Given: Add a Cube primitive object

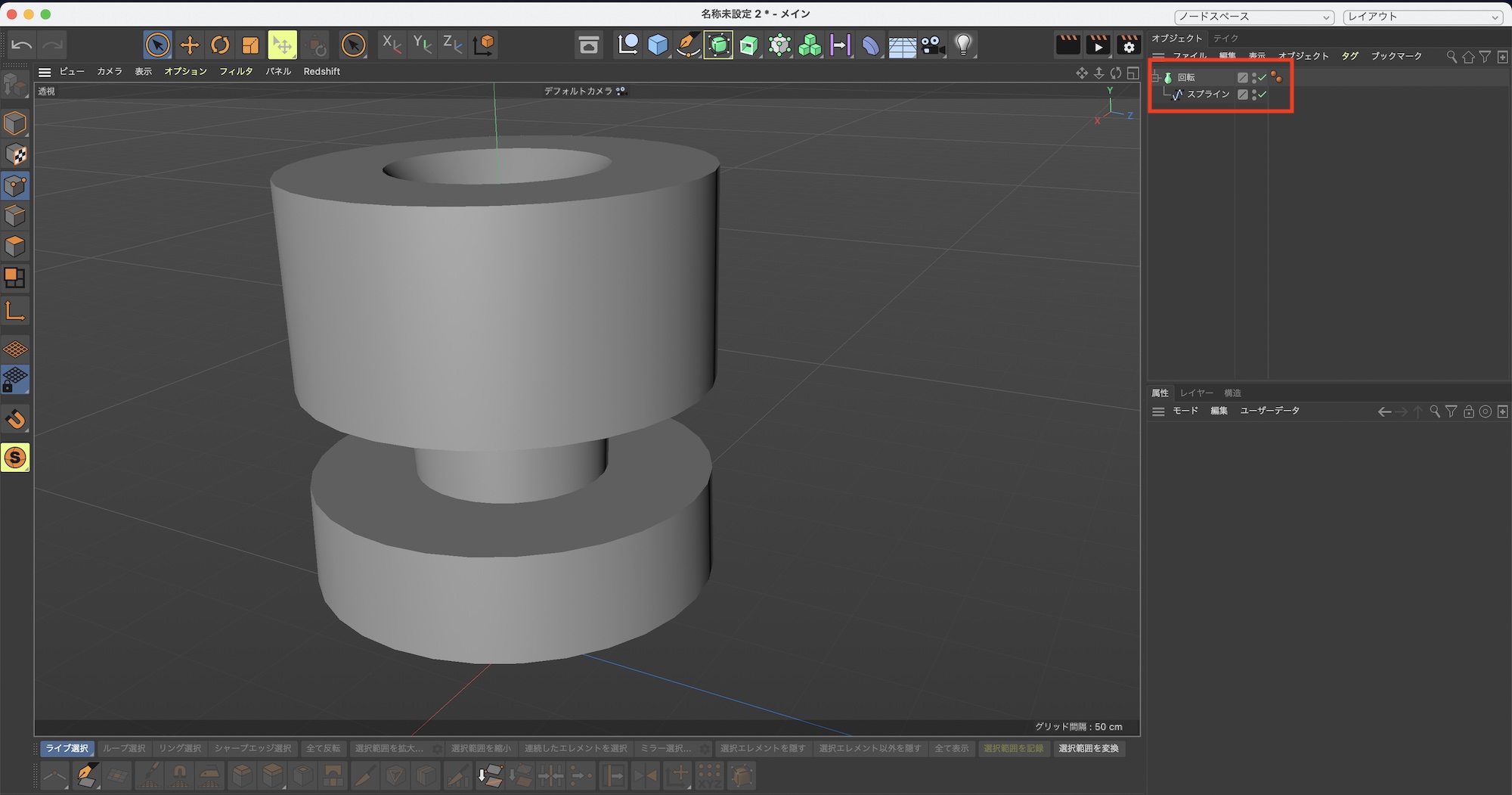Looking at the screenshot, I should (x=658, y=45).
